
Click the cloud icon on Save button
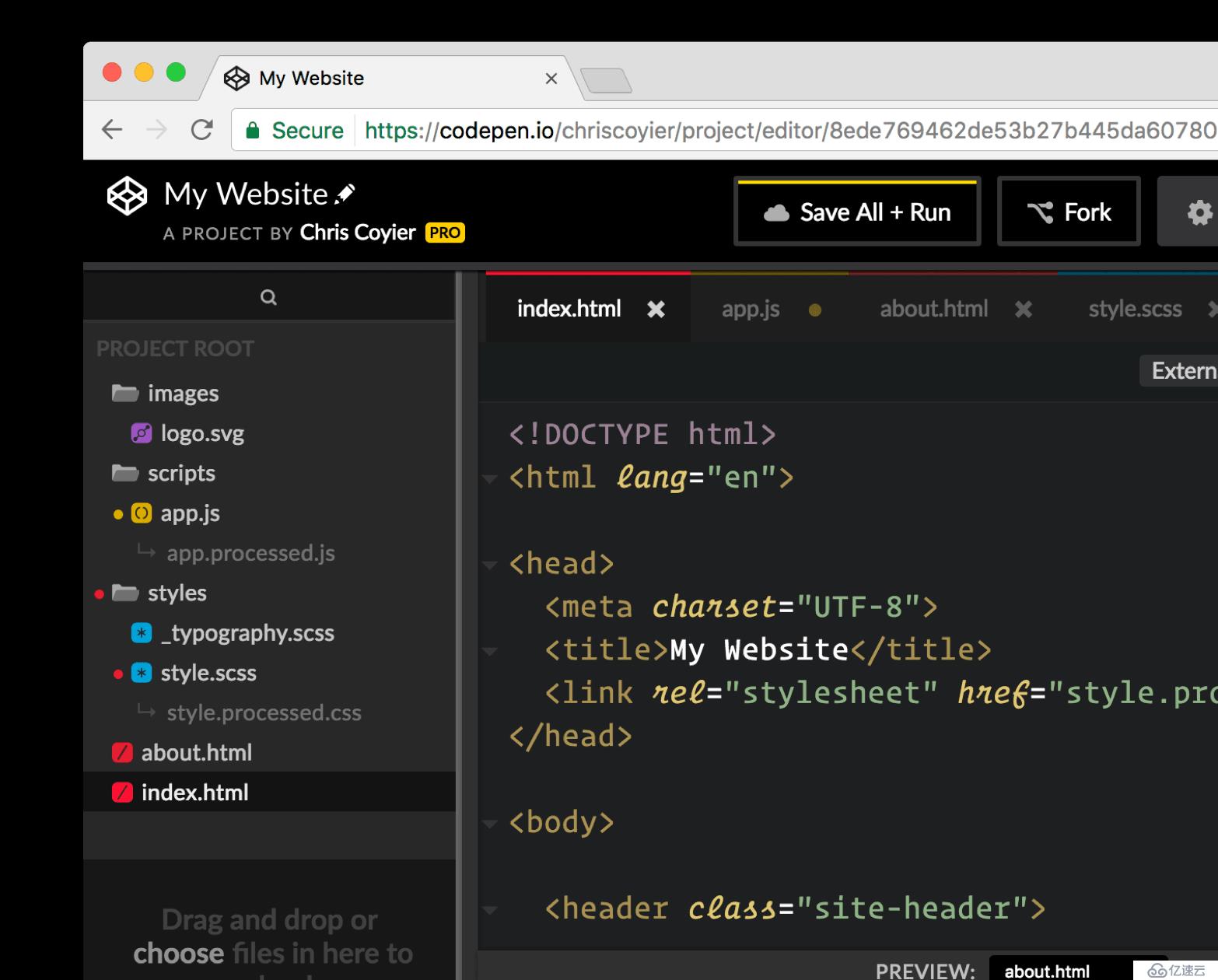[x=776, y=213]
